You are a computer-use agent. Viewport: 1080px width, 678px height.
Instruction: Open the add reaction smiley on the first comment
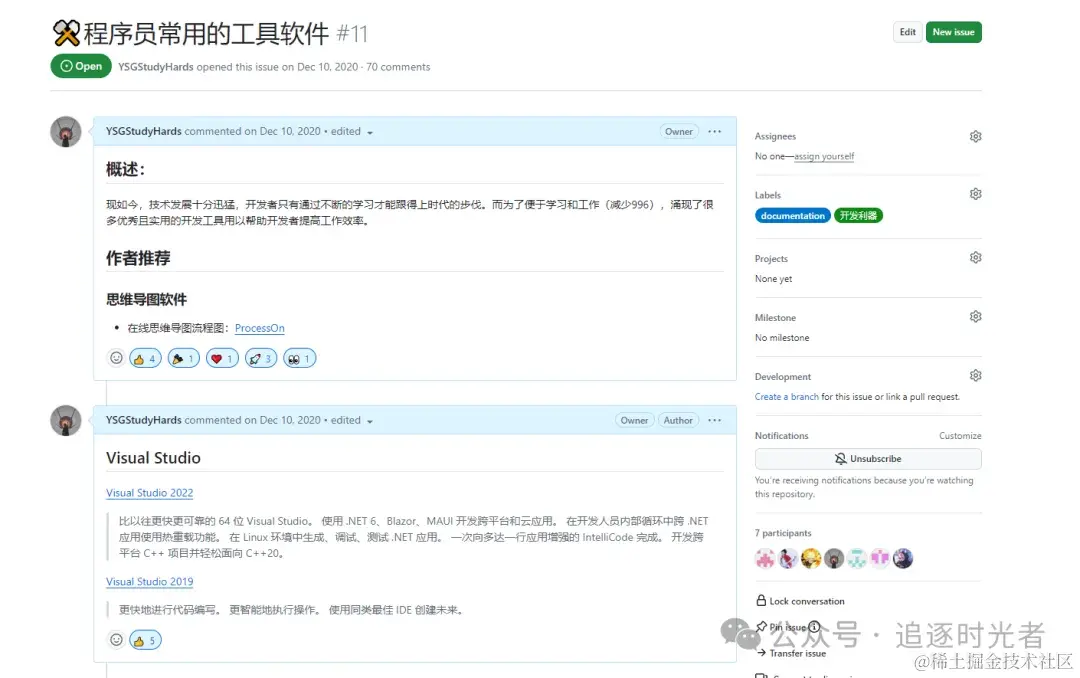[x=116, y=357]
